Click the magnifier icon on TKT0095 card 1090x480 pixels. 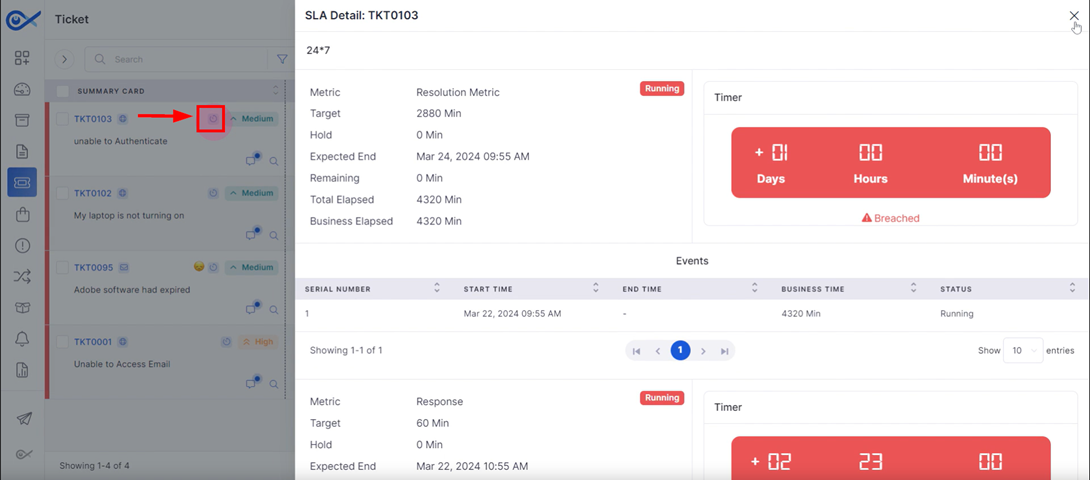pos(273,308)
